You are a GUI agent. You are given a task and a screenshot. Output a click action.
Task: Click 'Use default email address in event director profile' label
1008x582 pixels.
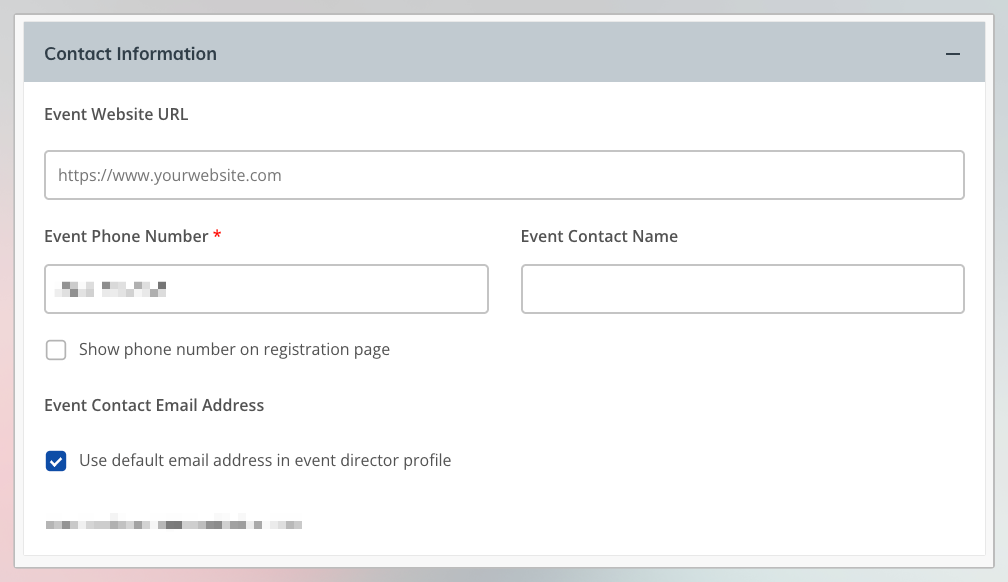265,460
